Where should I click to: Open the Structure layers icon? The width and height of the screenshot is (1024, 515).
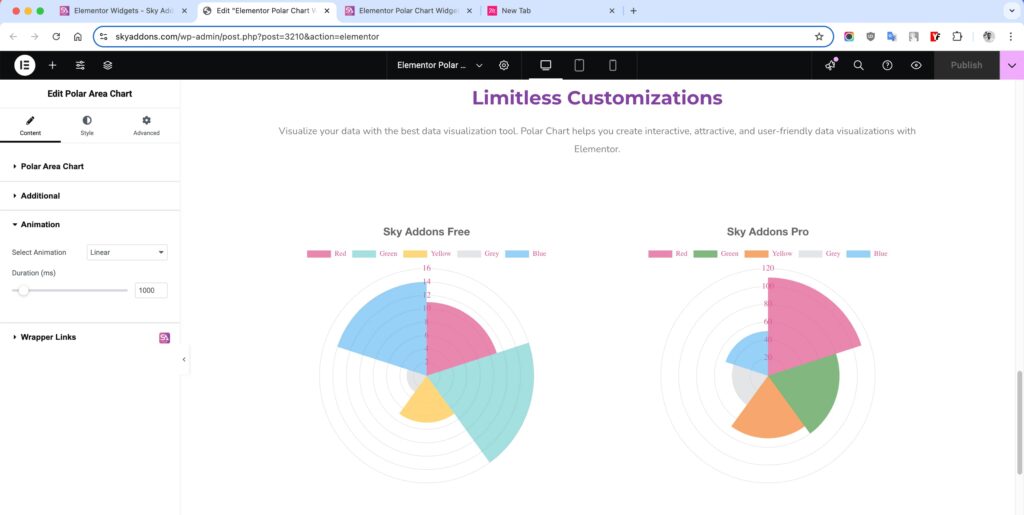(108, 65)
